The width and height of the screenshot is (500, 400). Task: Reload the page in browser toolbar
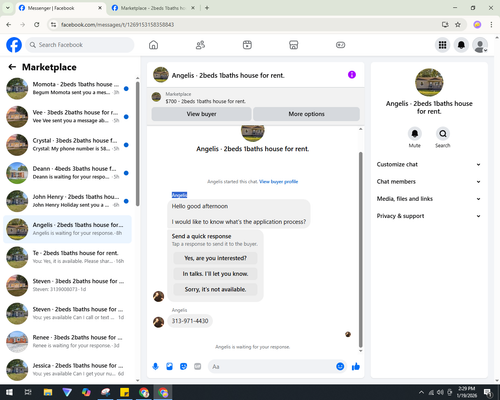37,25
